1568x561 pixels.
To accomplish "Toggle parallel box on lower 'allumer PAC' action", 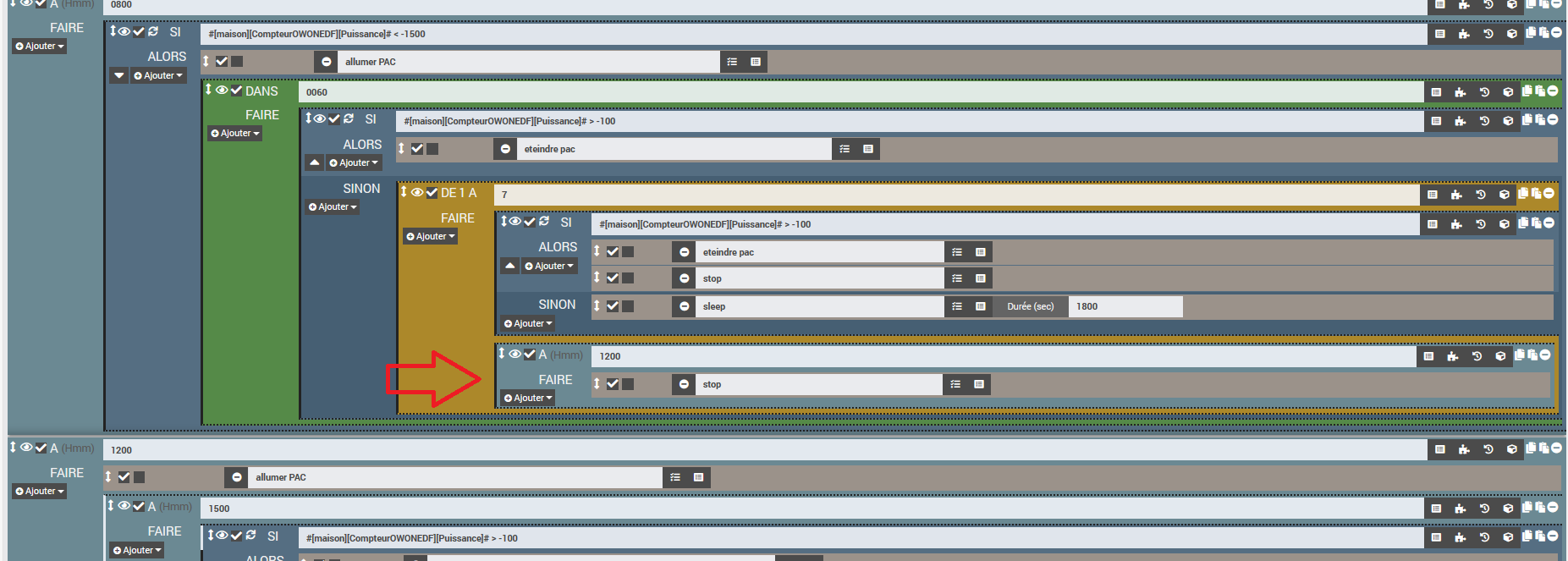I will pos(140,477).
